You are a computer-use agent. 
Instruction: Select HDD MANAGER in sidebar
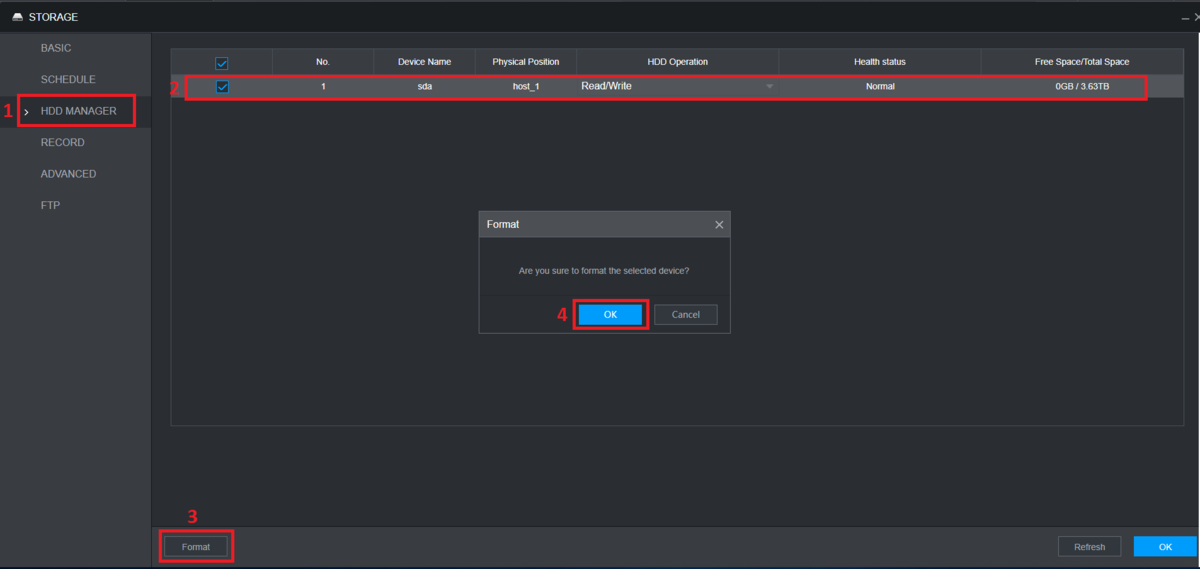click(78, 111)
